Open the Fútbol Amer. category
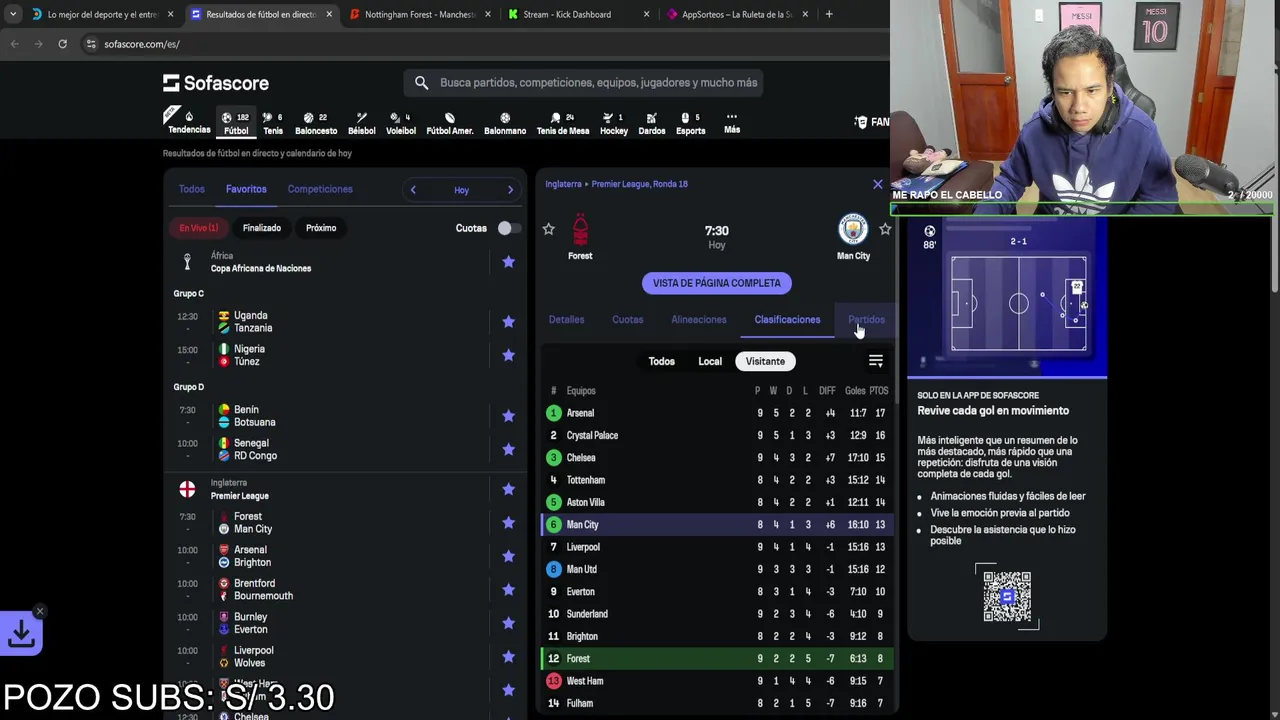The height and width of the screenshot is (720, 1280). click(450, 123)
